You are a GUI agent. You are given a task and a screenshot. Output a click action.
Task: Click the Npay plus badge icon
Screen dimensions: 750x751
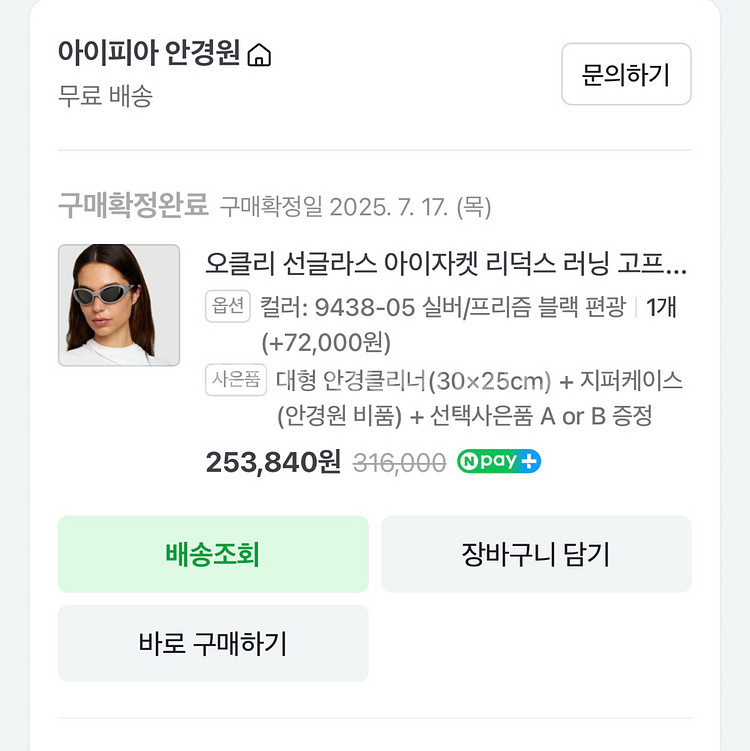[499, 462]
